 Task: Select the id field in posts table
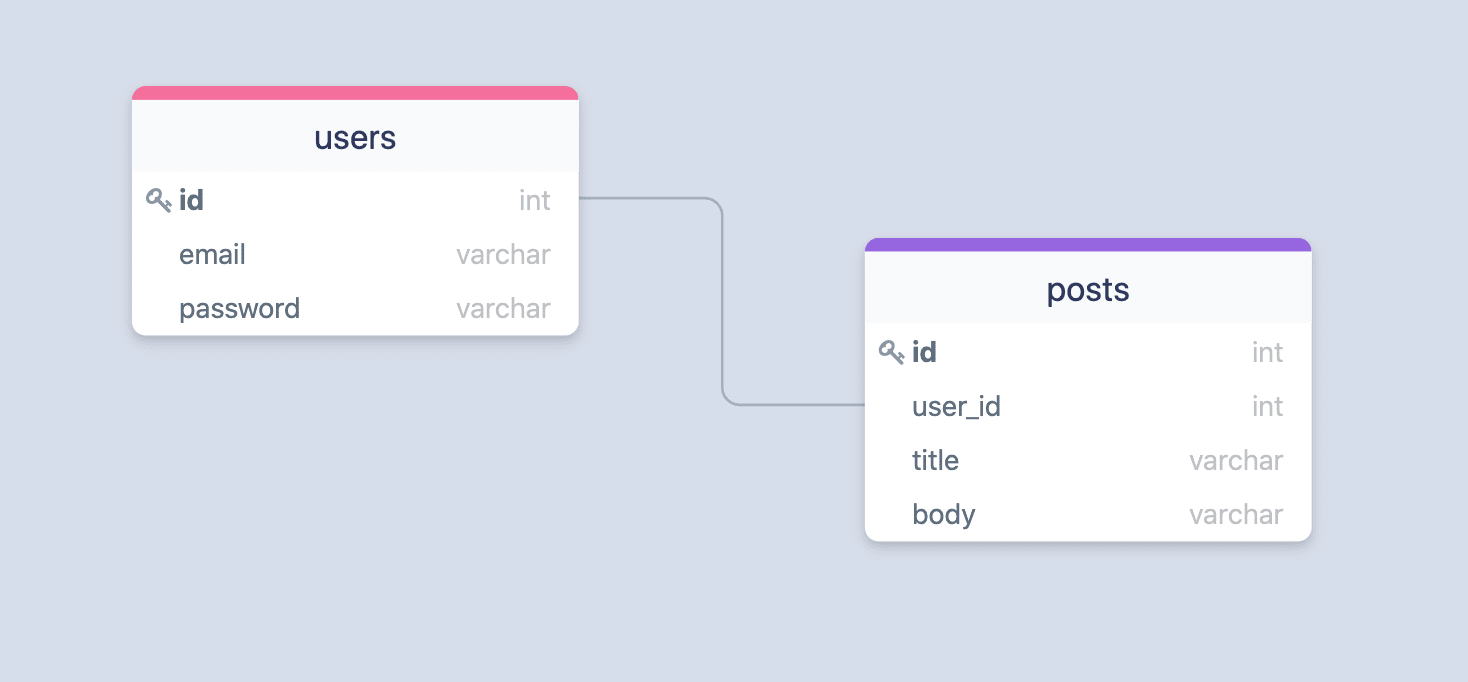(924, 352)
